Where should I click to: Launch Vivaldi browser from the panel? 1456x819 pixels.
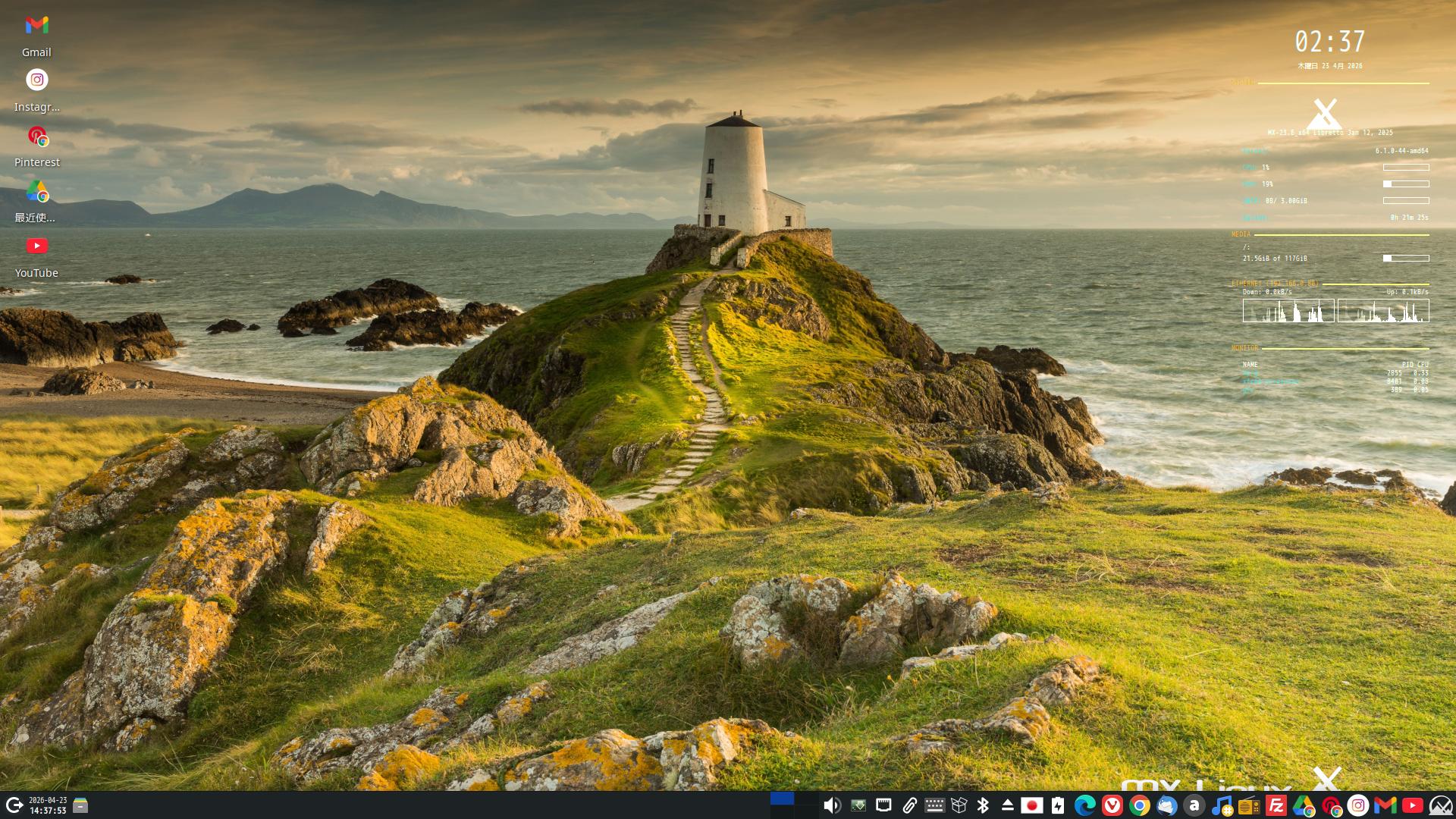click(1112, 805)
